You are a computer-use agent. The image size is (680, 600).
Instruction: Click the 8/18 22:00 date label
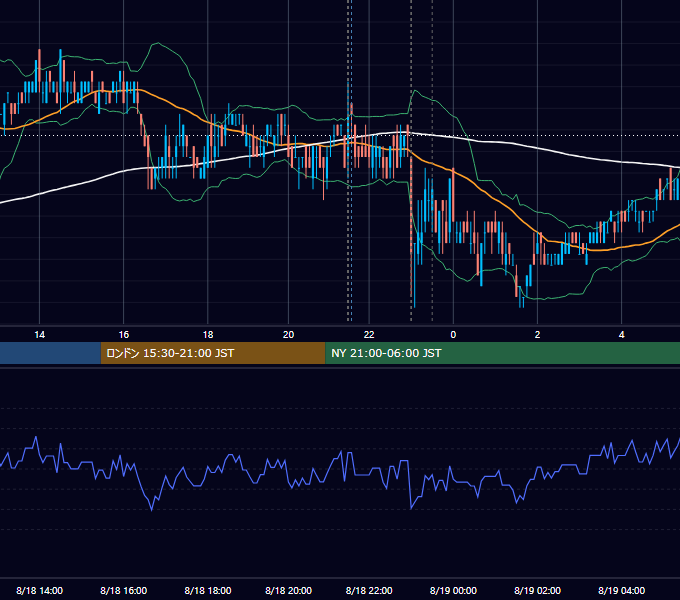369,590
